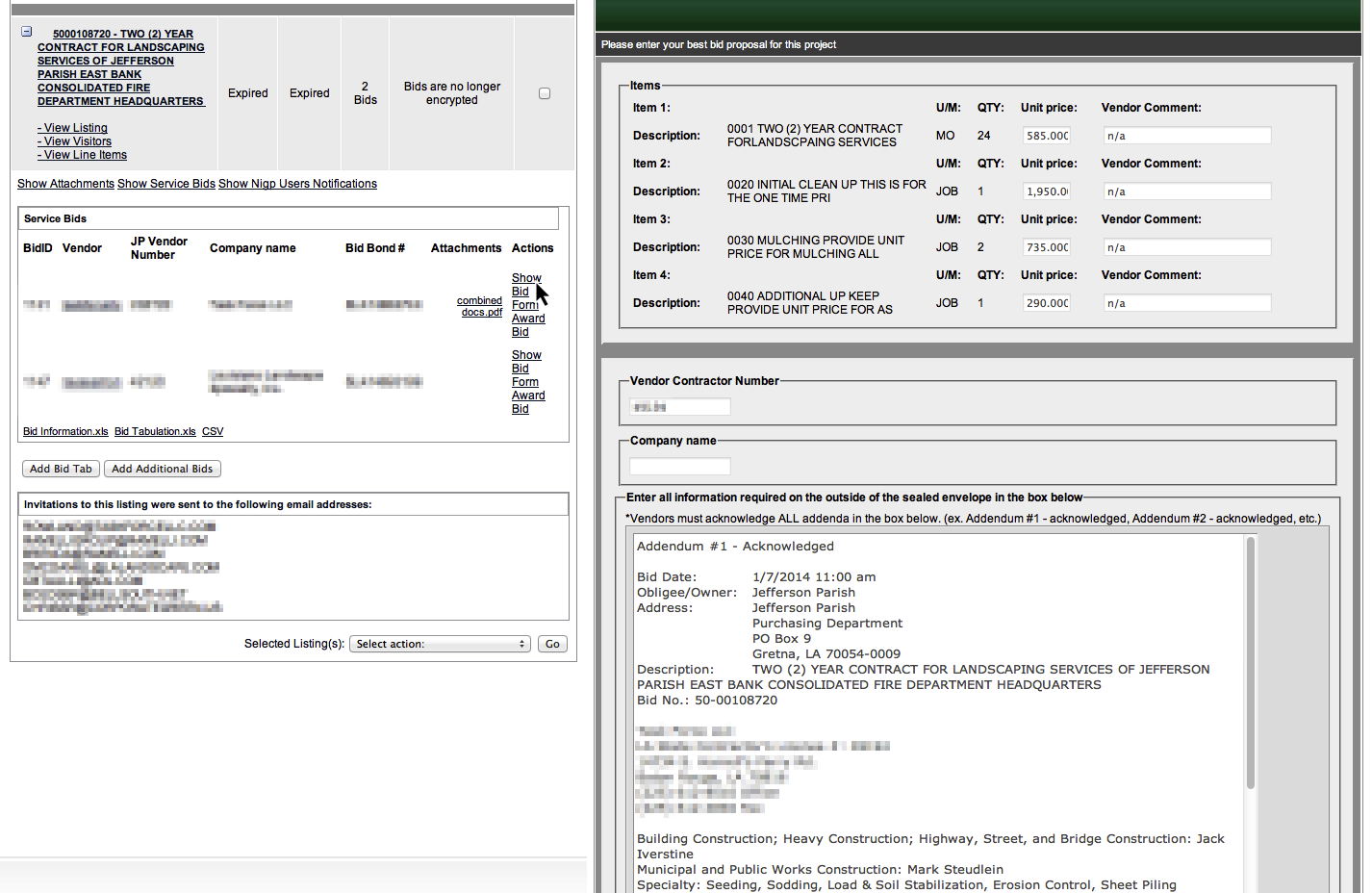This screenshot has width=1372, height=893.
Task: Click 'Addendum #1 - Acknowledged' line
Action: (x=735, y=547)
